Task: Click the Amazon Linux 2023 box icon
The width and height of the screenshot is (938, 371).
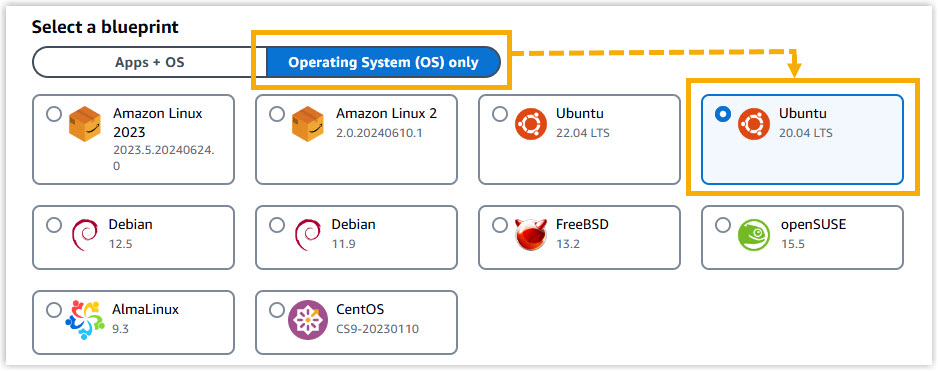Action: [85, 125]
